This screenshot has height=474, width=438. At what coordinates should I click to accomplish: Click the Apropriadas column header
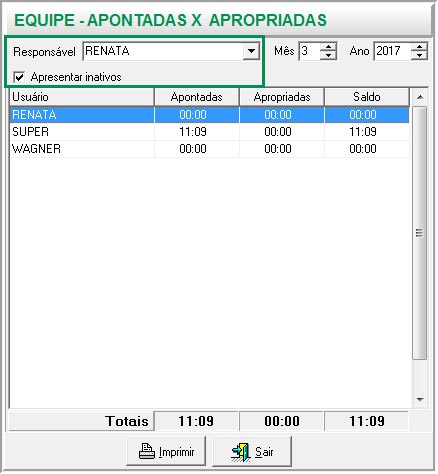point(282,97)
